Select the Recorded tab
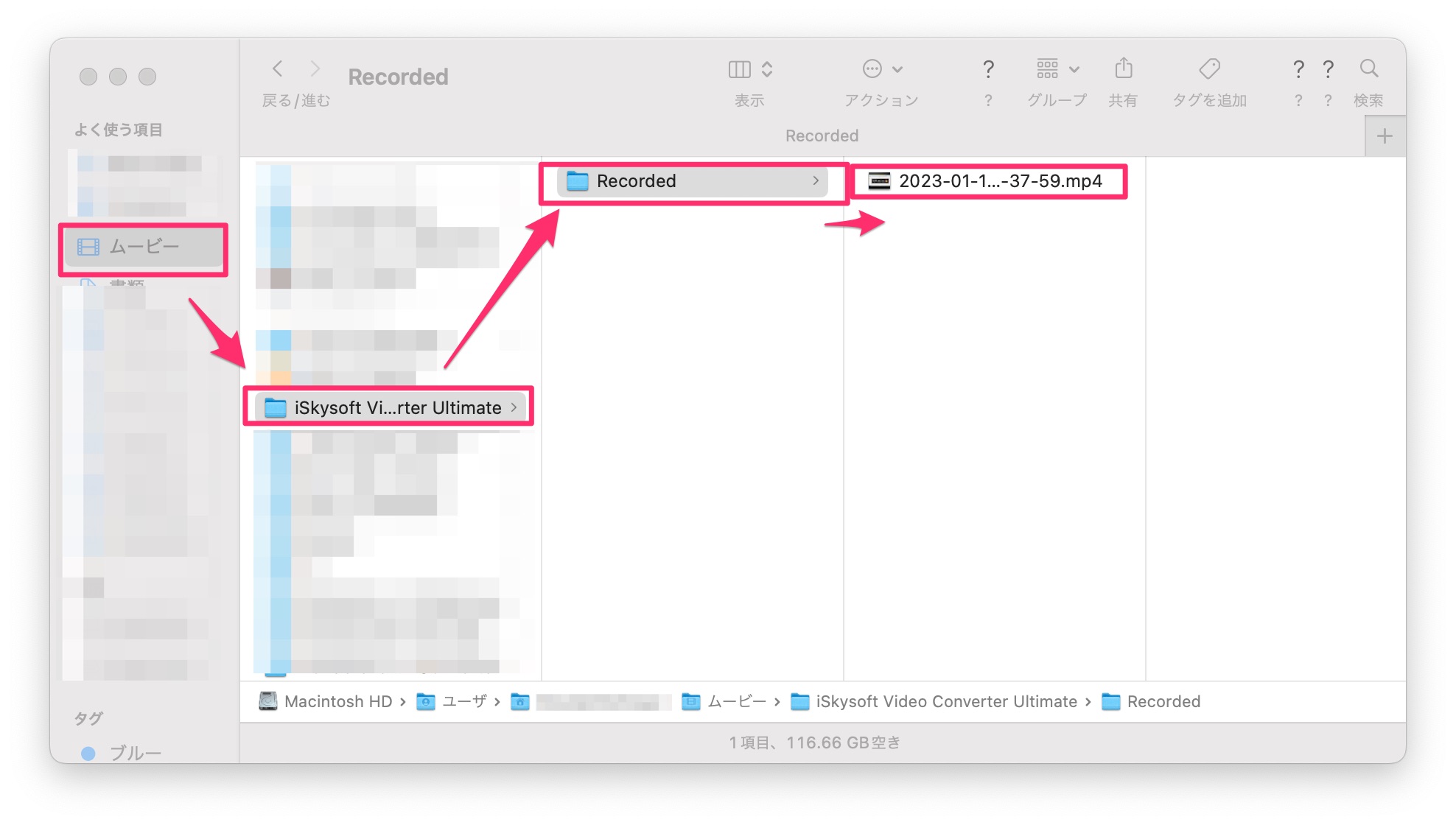Image resolution: width=1456 pixels, height=825 pixels. point(822,136)
